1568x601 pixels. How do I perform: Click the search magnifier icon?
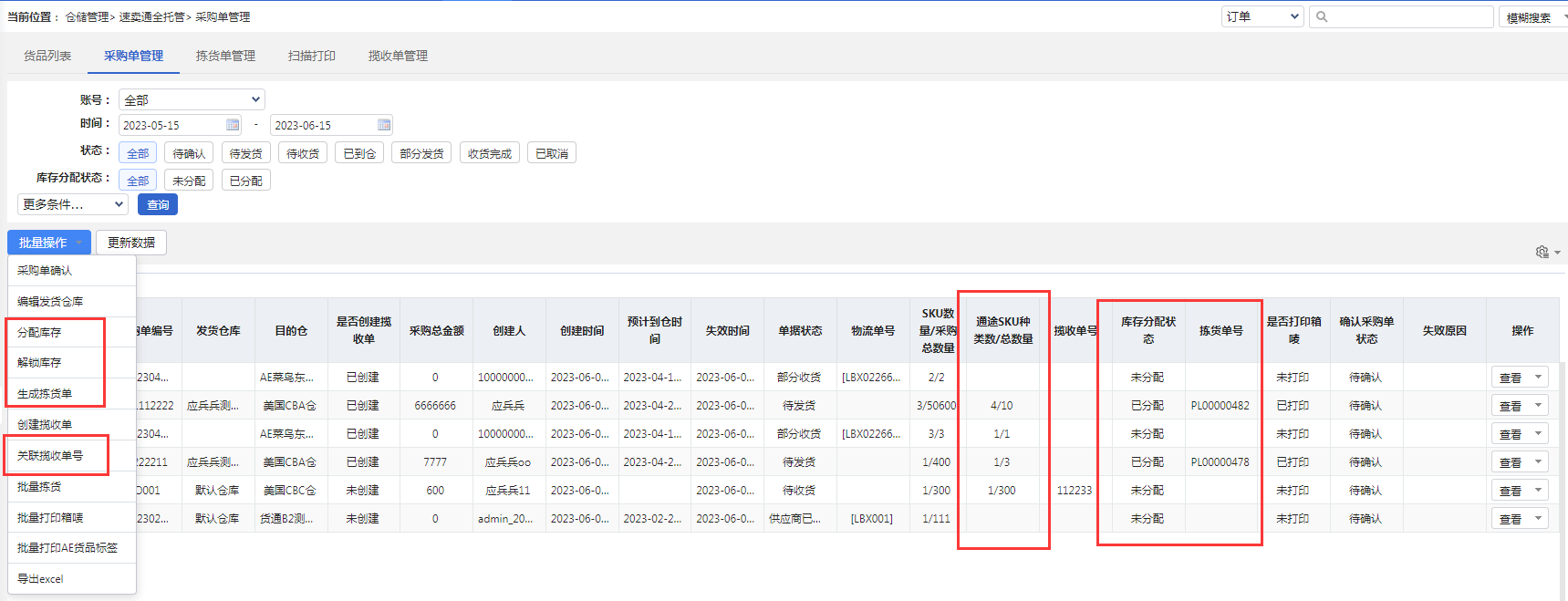coord(1322,16)
